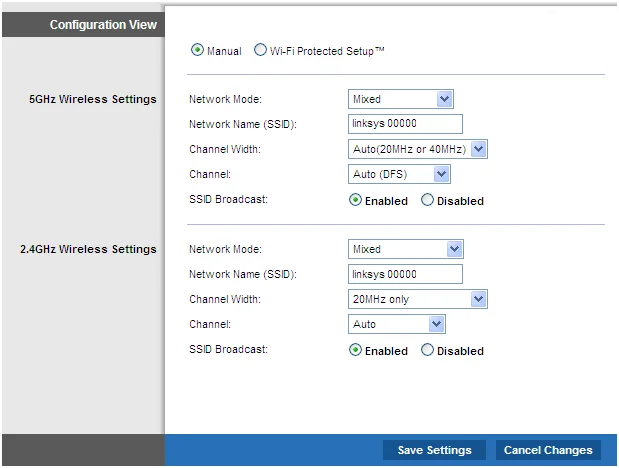Enable SSID Broadcast for 2.4GHz
The image size is (619, 468).
(x=355, y=350)
